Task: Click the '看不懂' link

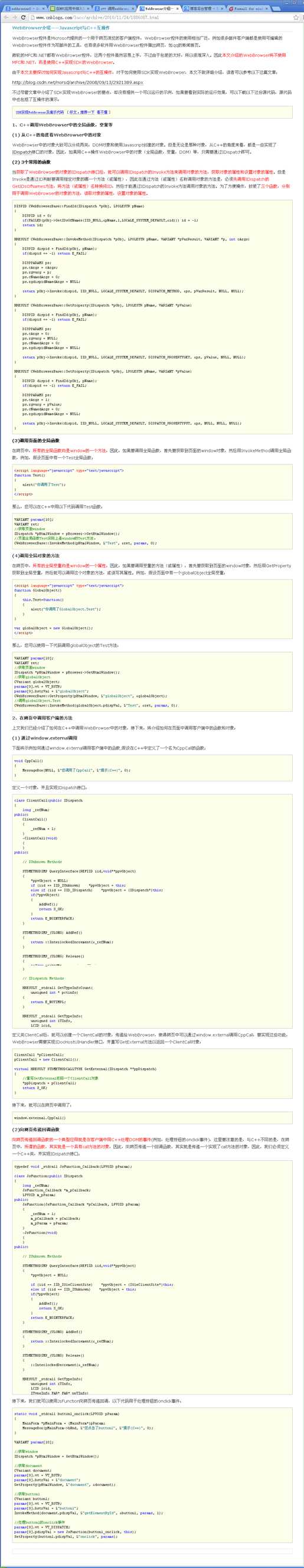Action: coord(103,112)
